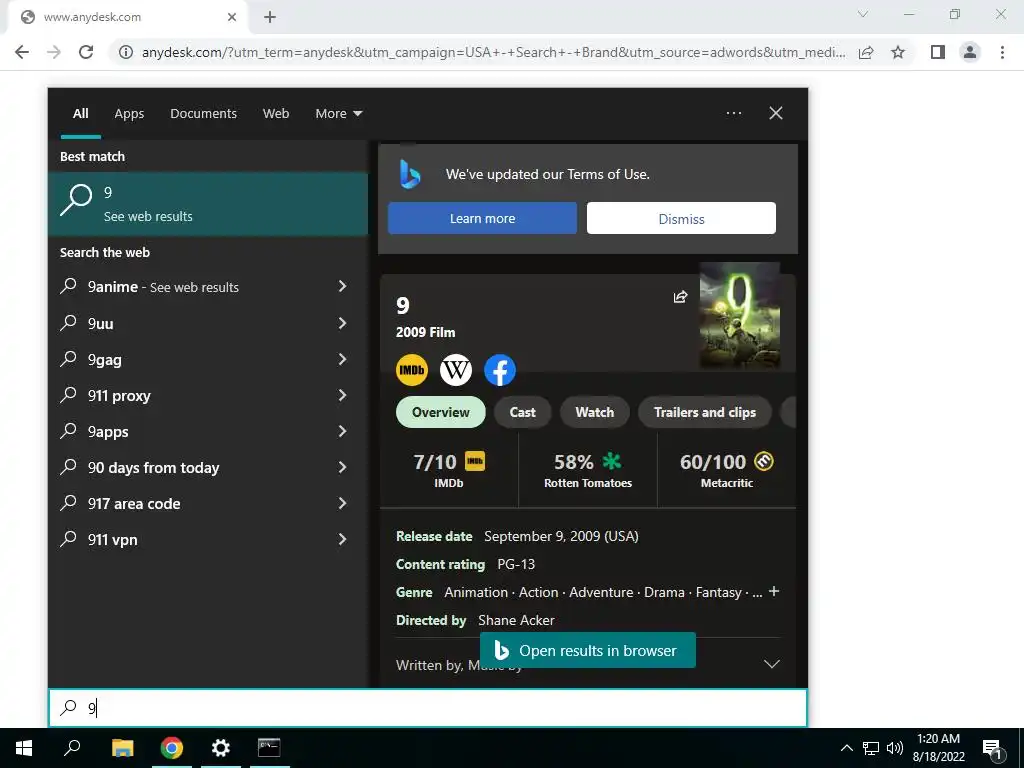View site information icon in address bar
1024x768 pixels.
pos(125,52)
